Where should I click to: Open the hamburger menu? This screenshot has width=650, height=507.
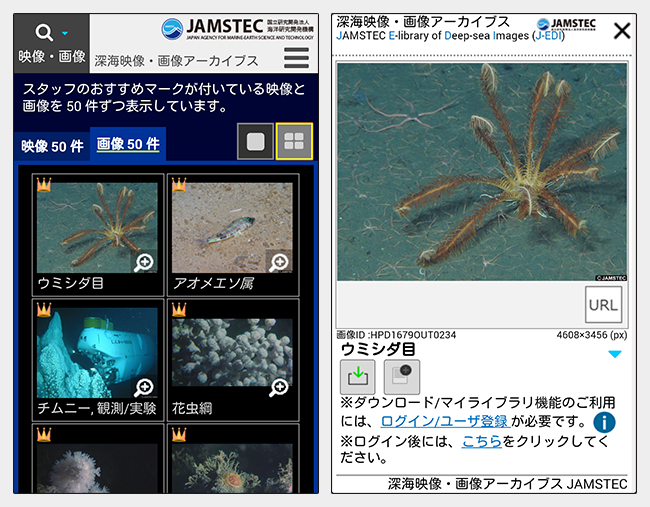(x=296, y=58)
